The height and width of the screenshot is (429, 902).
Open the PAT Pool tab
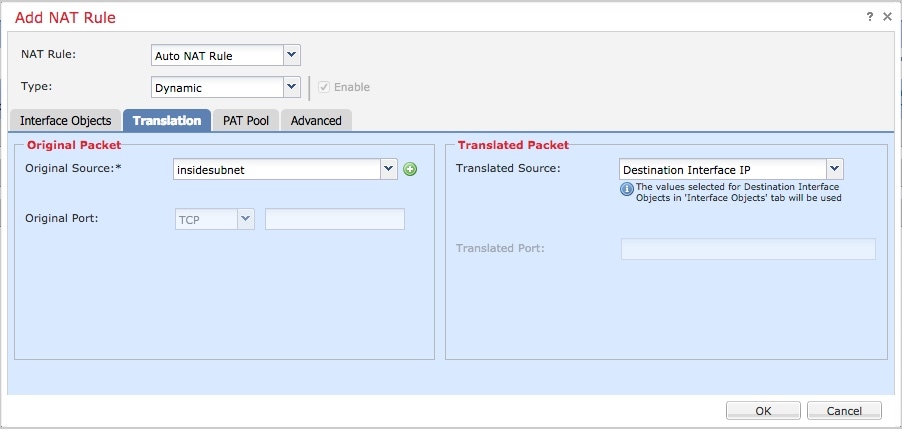coord(246,121)
